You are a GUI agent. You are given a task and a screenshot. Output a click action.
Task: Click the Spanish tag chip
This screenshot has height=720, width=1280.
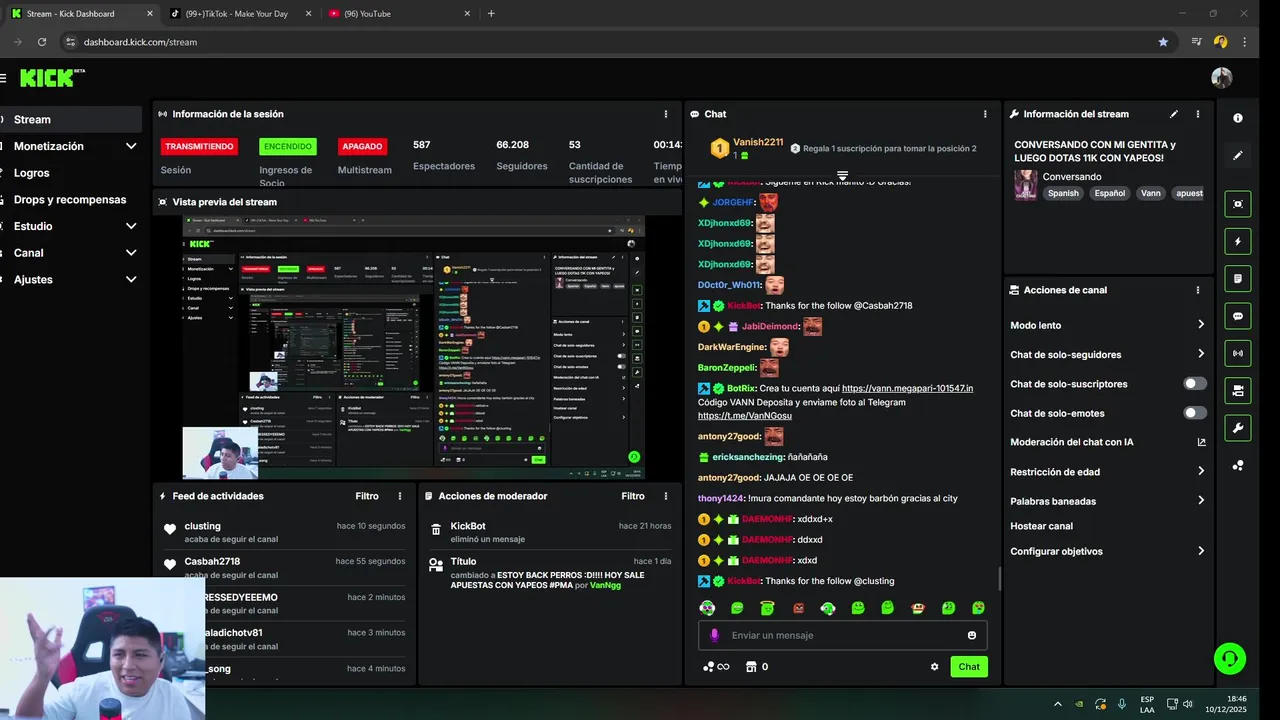[1063, 193]
